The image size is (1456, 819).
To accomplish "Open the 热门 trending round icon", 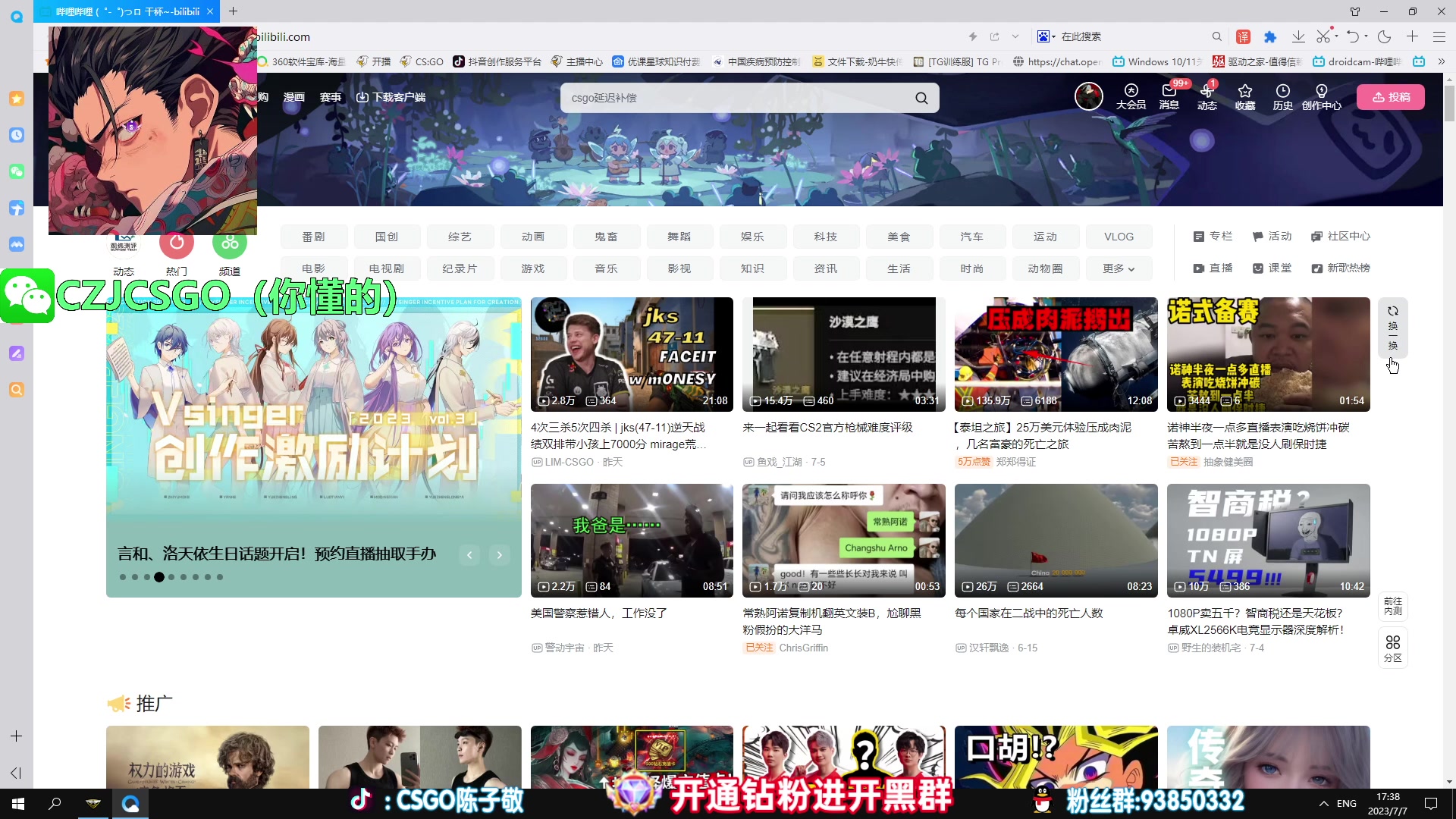I will click(x=177, y=243).
